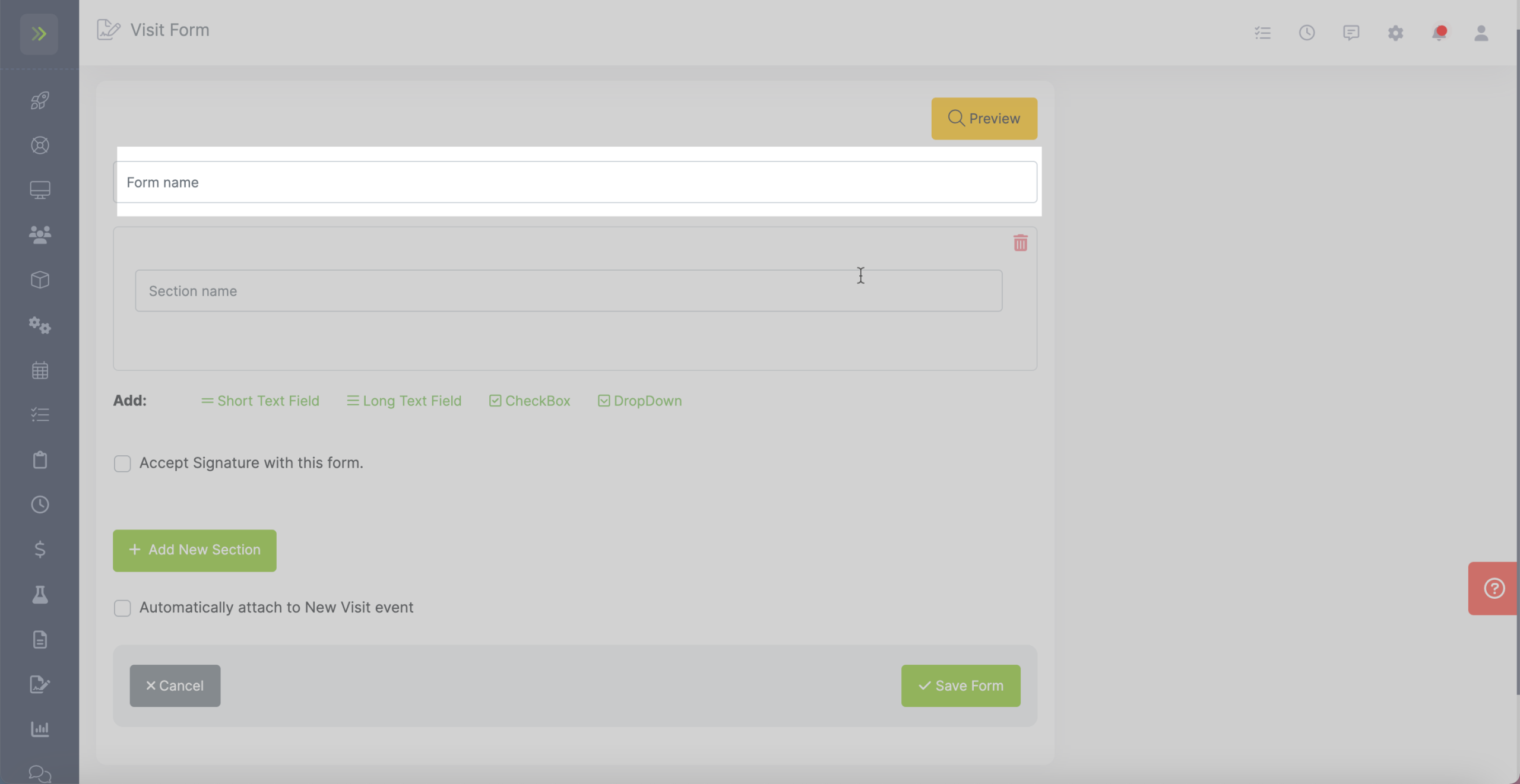This screenshot has width=1520, height=784.
Task: Click the Save Form button
Action: [x=961, y=686]
